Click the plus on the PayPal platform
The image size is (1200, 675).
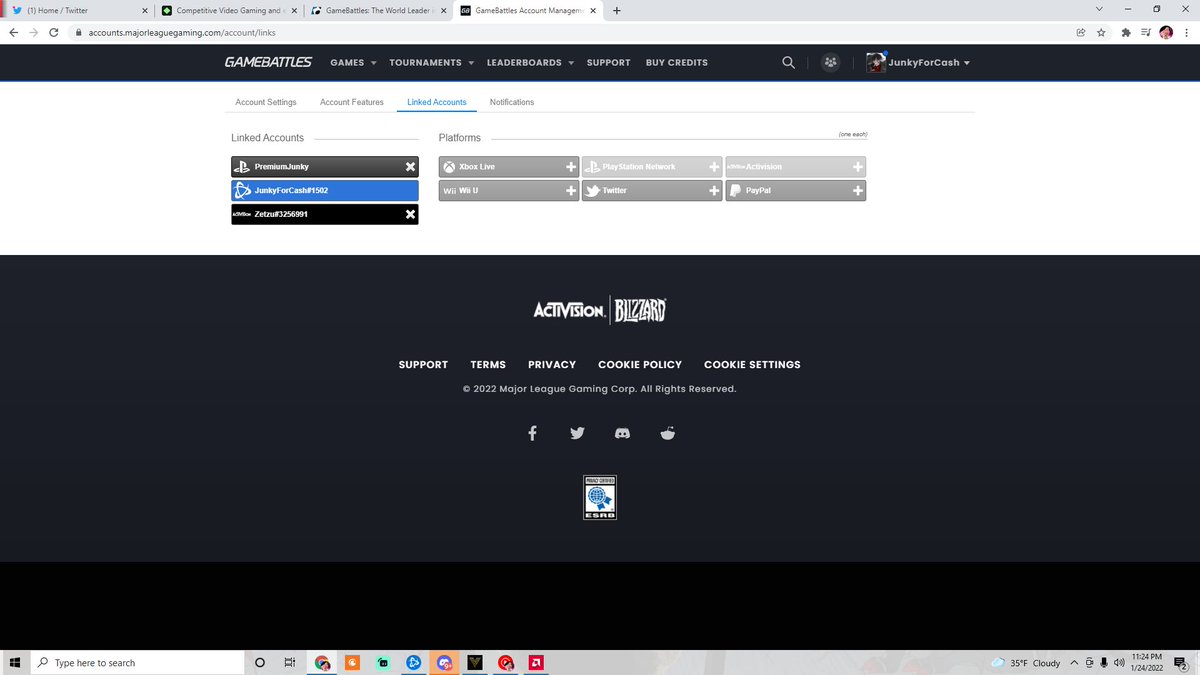coord(858,190)
